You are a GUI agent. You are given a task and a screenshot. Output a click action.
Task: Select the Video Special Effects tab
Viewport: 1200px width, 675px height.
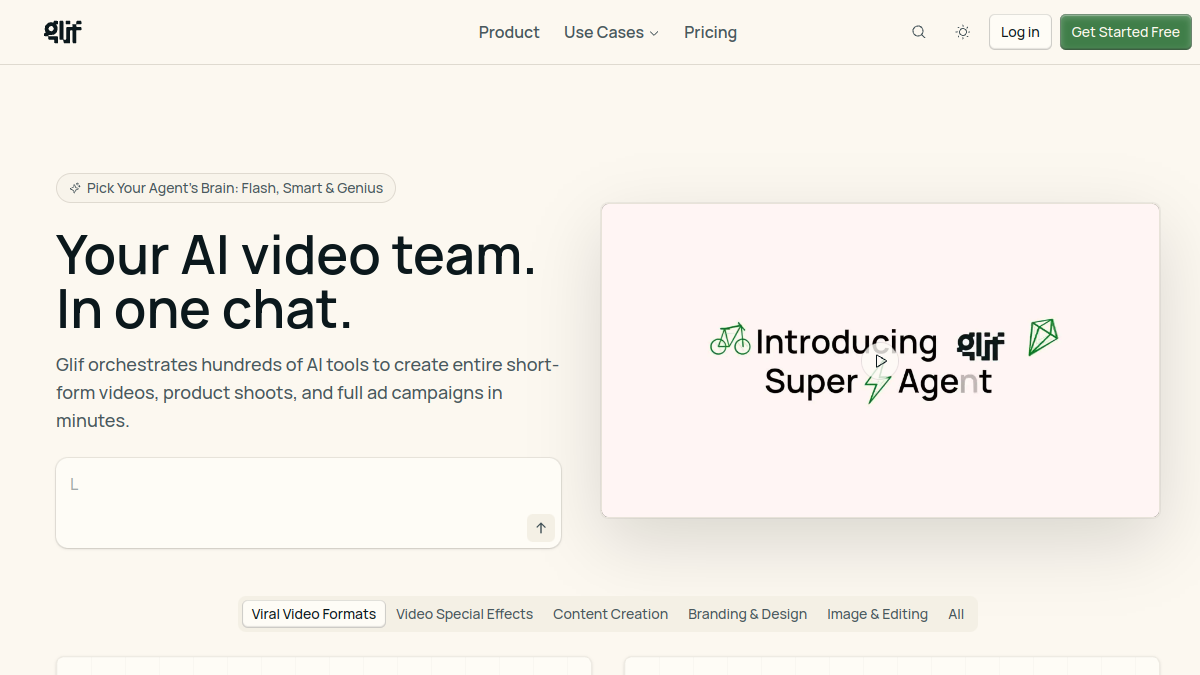[x=464, y=614]
